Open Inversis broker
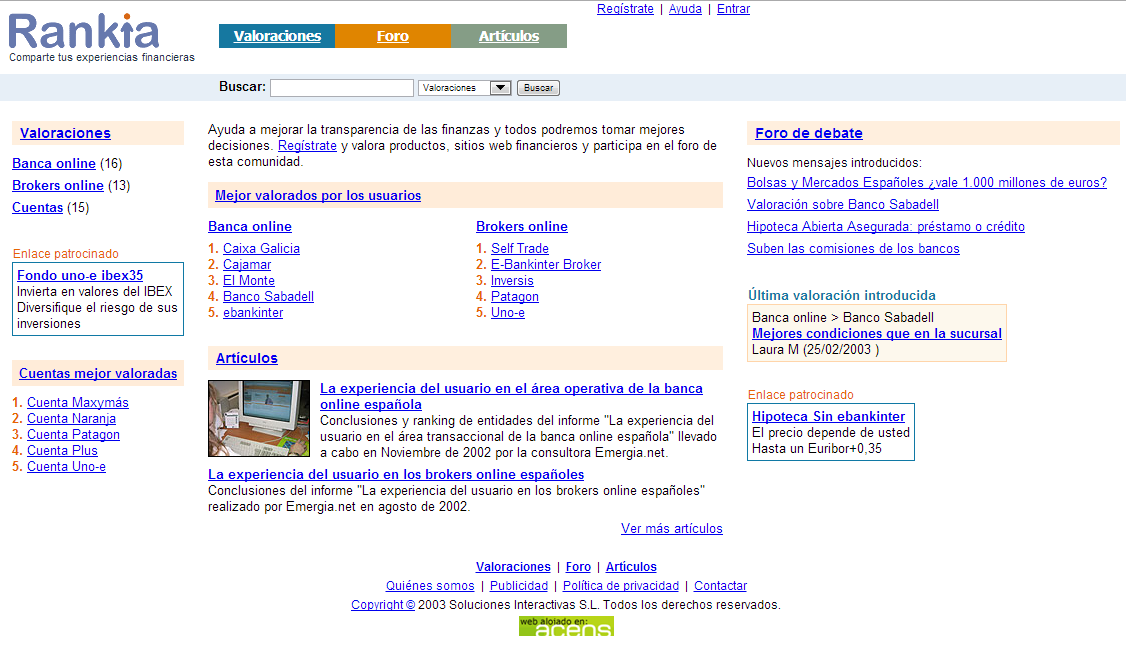Image resolution: width=1126 pixels, height=648 pixels. point(512,281)
